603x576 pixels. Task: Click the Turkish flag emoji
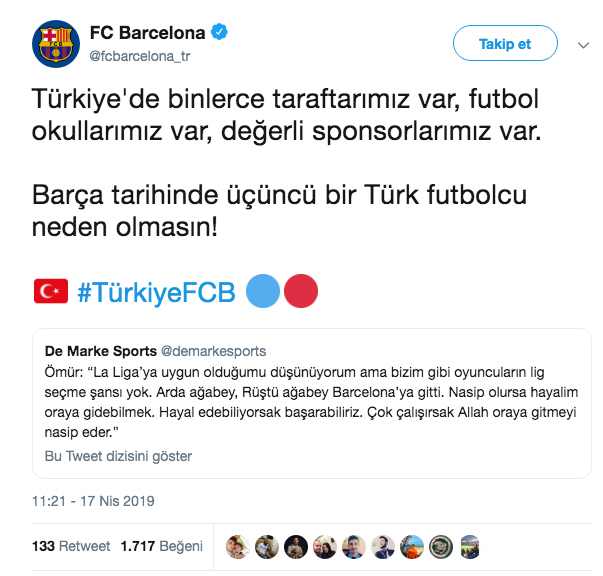(50, 291)
